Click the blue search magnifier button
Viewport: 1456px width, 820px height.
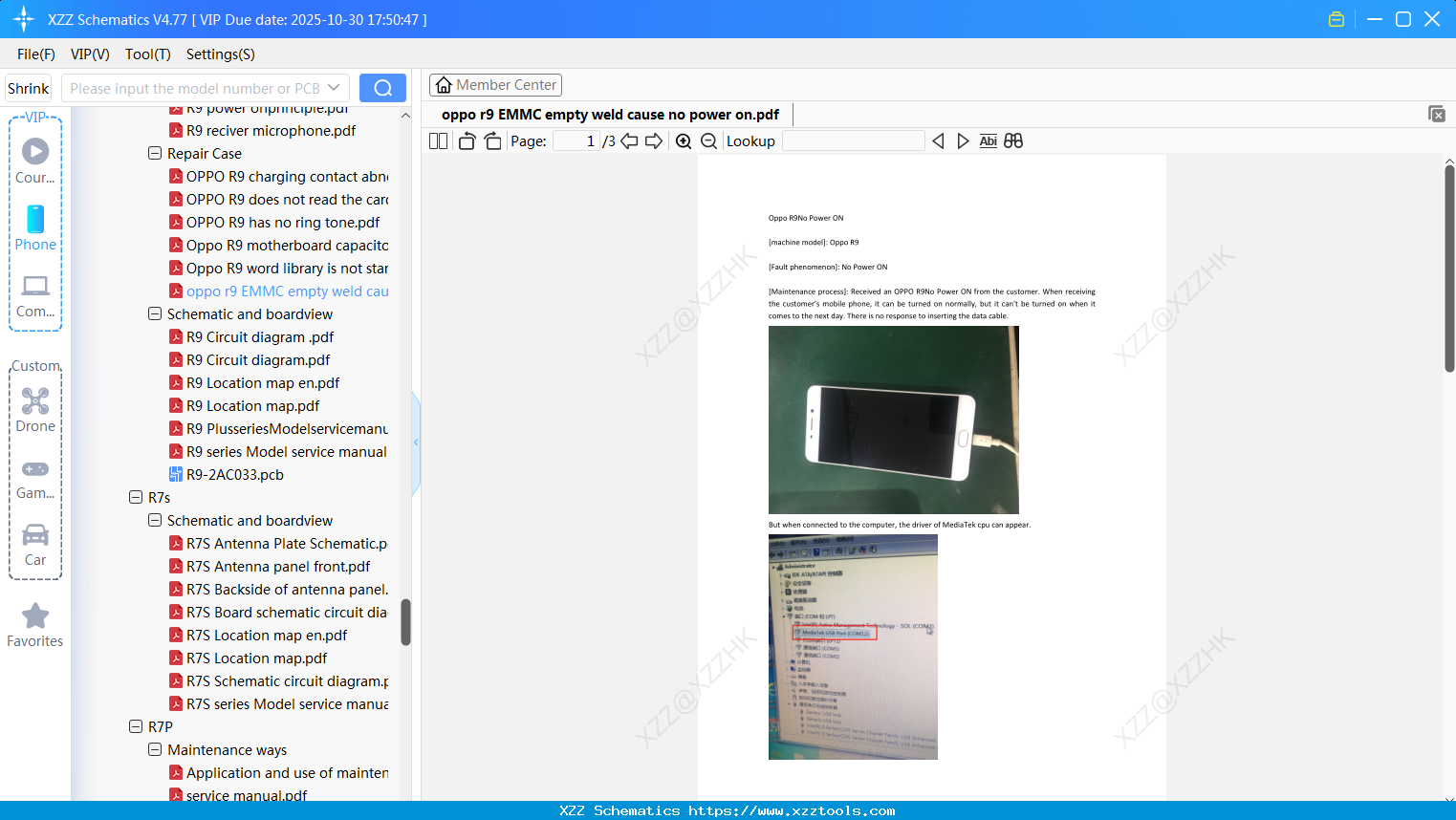pyautogui.click(x=382, y=88)
